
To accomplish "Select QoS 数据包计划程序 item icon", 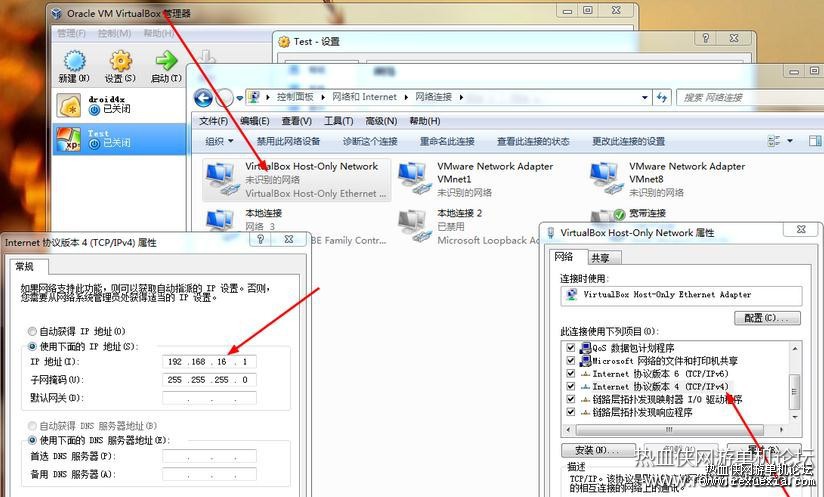I will click(585, 348).
